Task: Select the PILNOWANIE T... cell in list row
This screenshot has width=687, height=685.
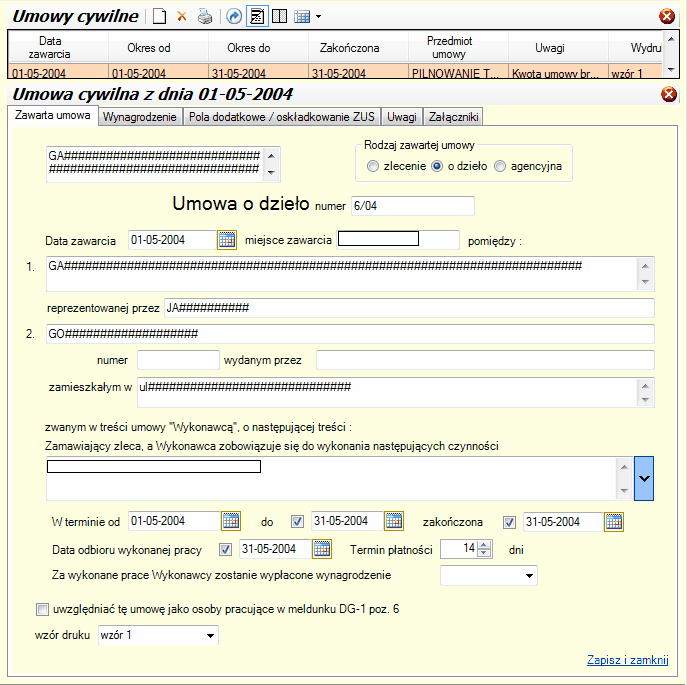Action: click(458, 71)
